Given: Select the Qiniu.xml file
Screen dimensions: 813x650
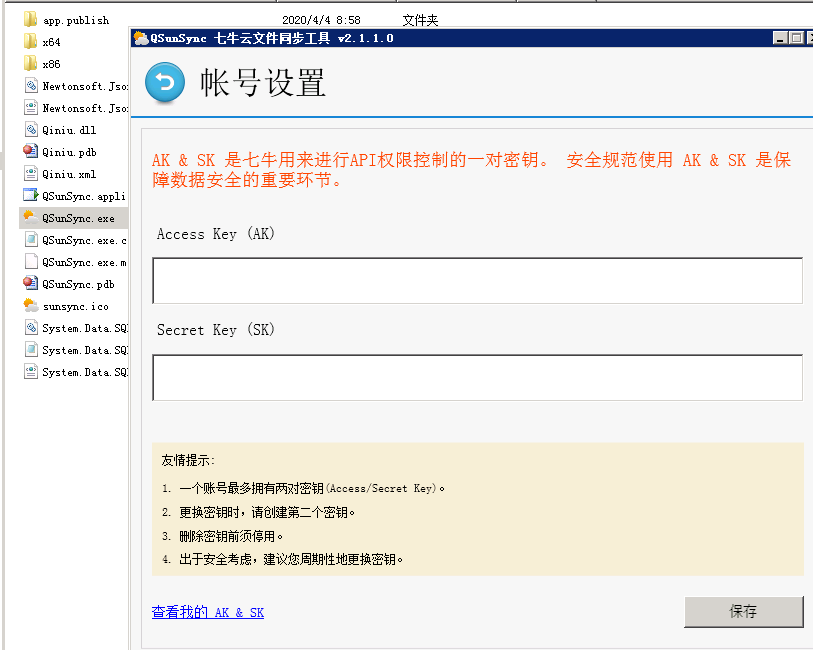Looking at the screenshot, I should (68, 174).
